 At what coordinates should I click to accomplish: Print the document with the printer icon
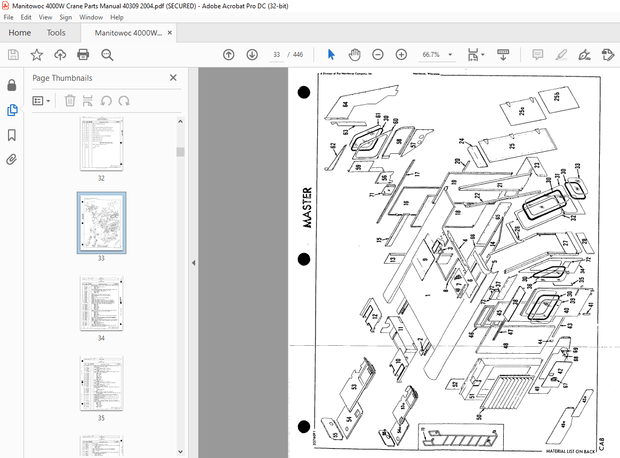click(x=83, y=55)
